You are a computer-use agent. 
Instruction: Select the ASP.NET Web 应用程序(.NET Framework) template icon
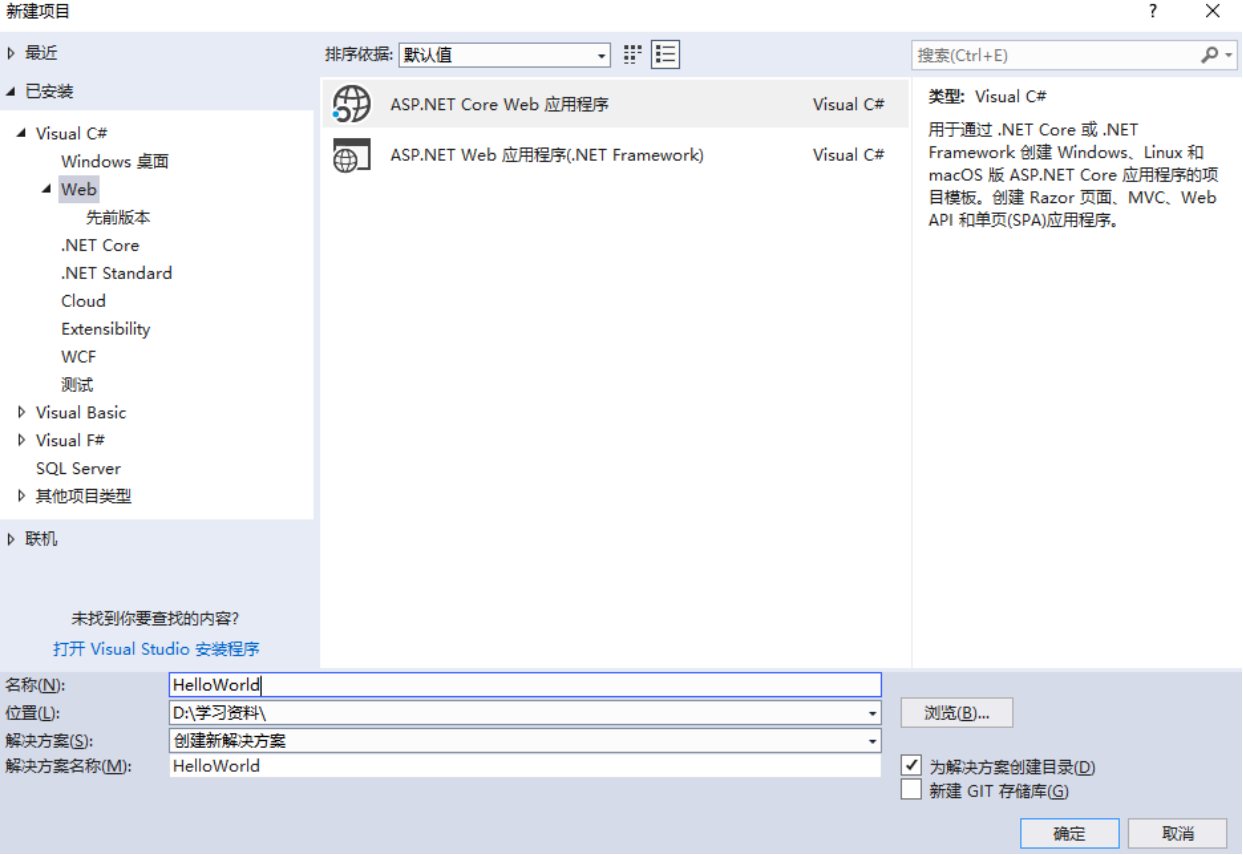pos(352,155)
